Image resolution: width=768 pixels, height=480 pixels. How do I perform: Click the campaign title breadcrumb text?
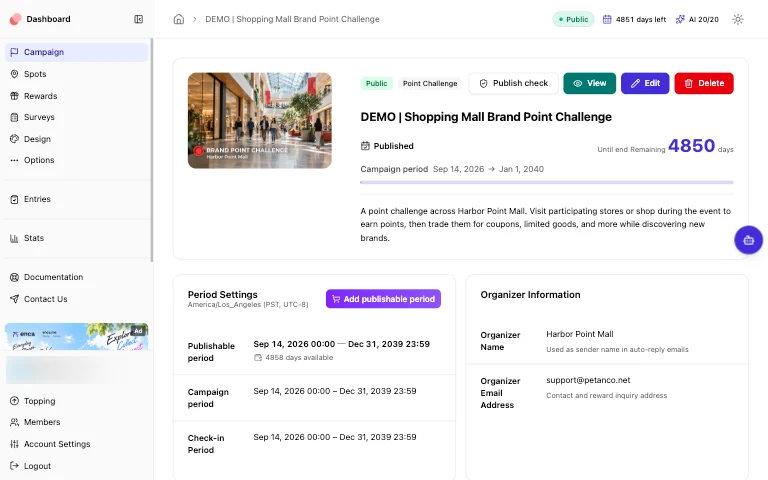(x=292, y=19)
